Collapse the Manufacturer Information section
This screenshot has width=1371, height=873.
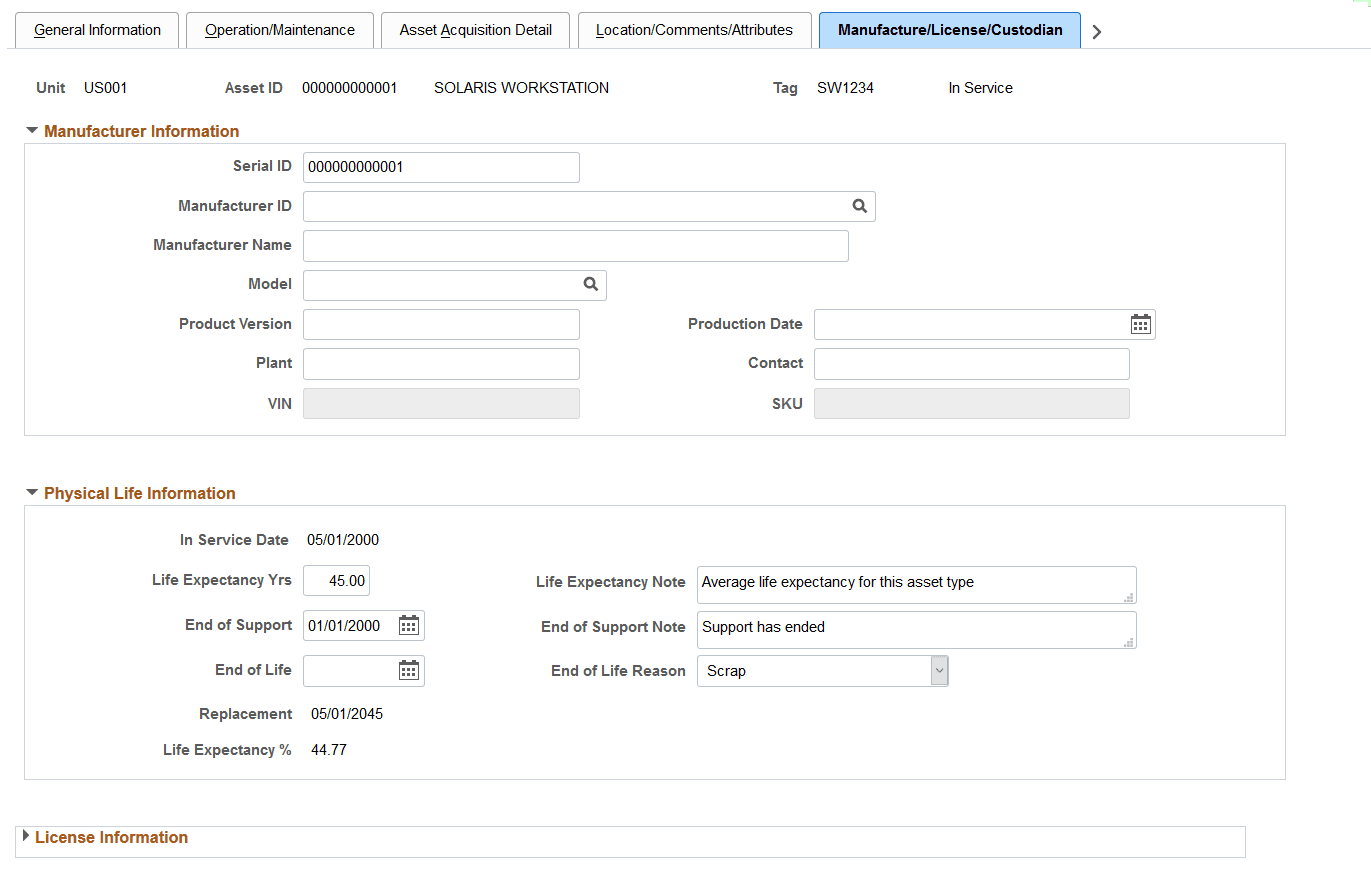click(32, 129)
